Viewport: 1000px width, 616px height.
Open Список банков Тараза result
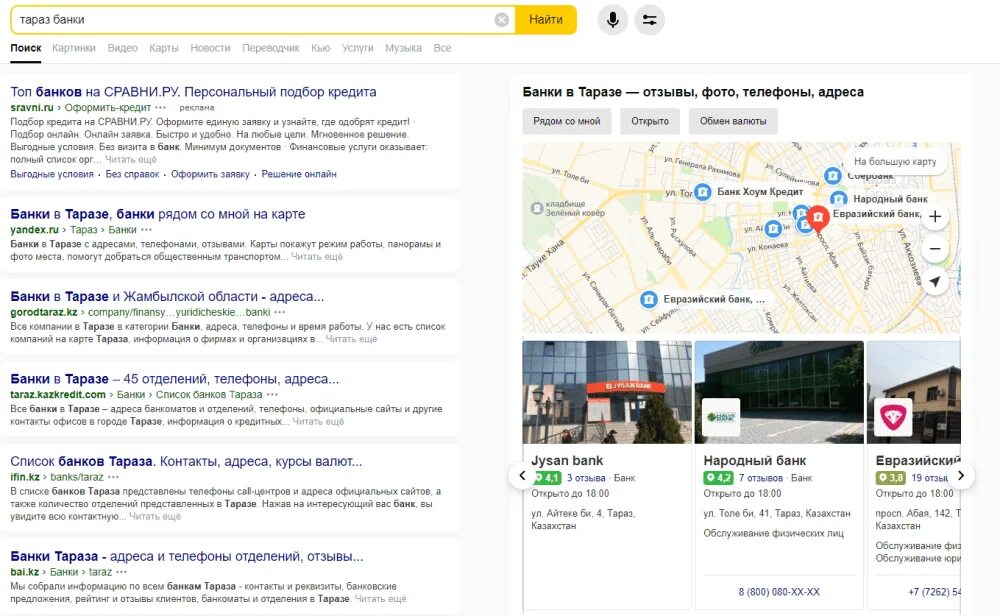(x=186, y=461)
